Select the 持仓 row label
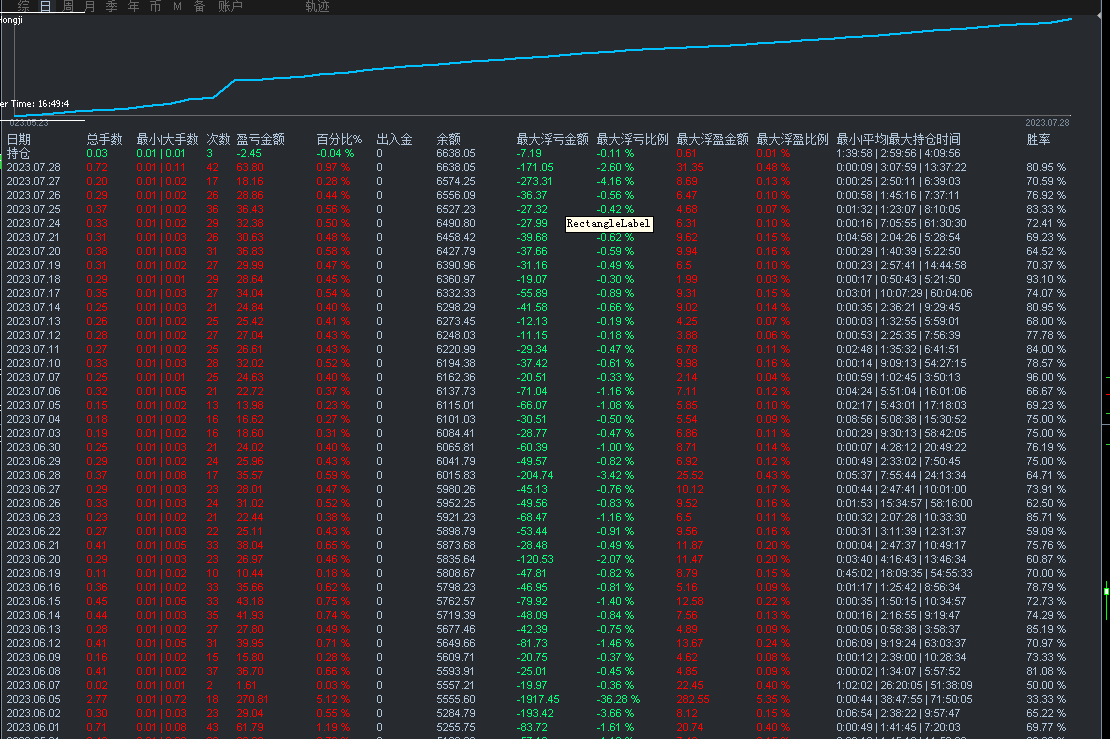Viewport: 1110px width, 739px height. click(18, 154)
